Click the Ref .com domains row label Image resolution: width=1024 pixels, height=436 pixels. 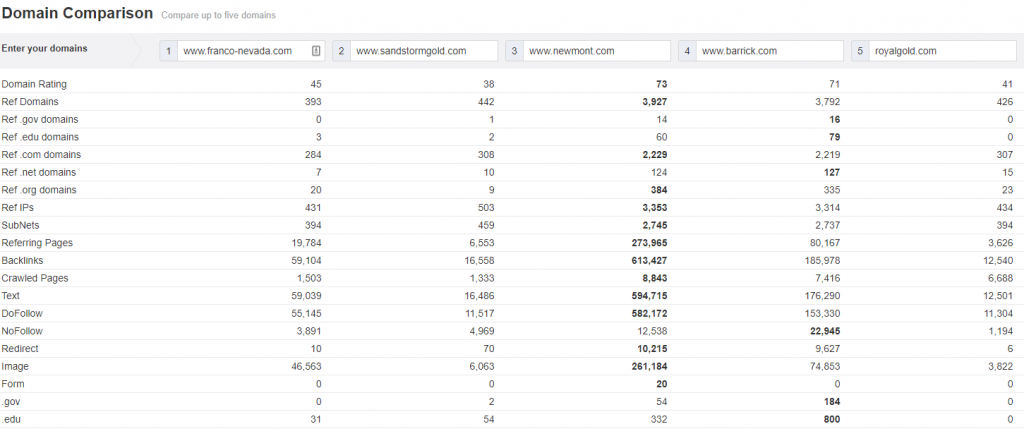41,155
